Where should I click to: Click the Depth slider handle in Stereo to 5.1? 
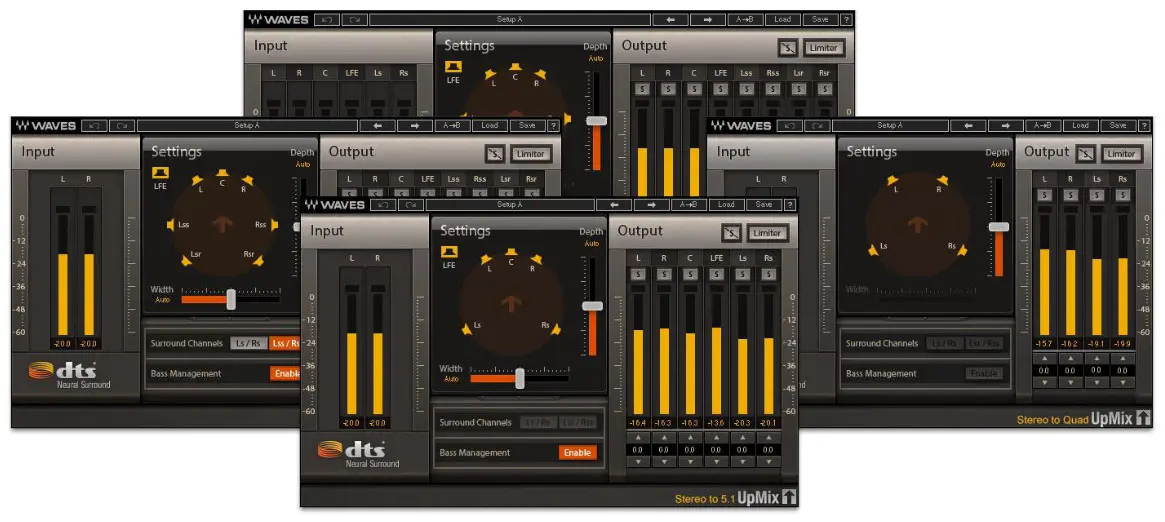point(592,306)
